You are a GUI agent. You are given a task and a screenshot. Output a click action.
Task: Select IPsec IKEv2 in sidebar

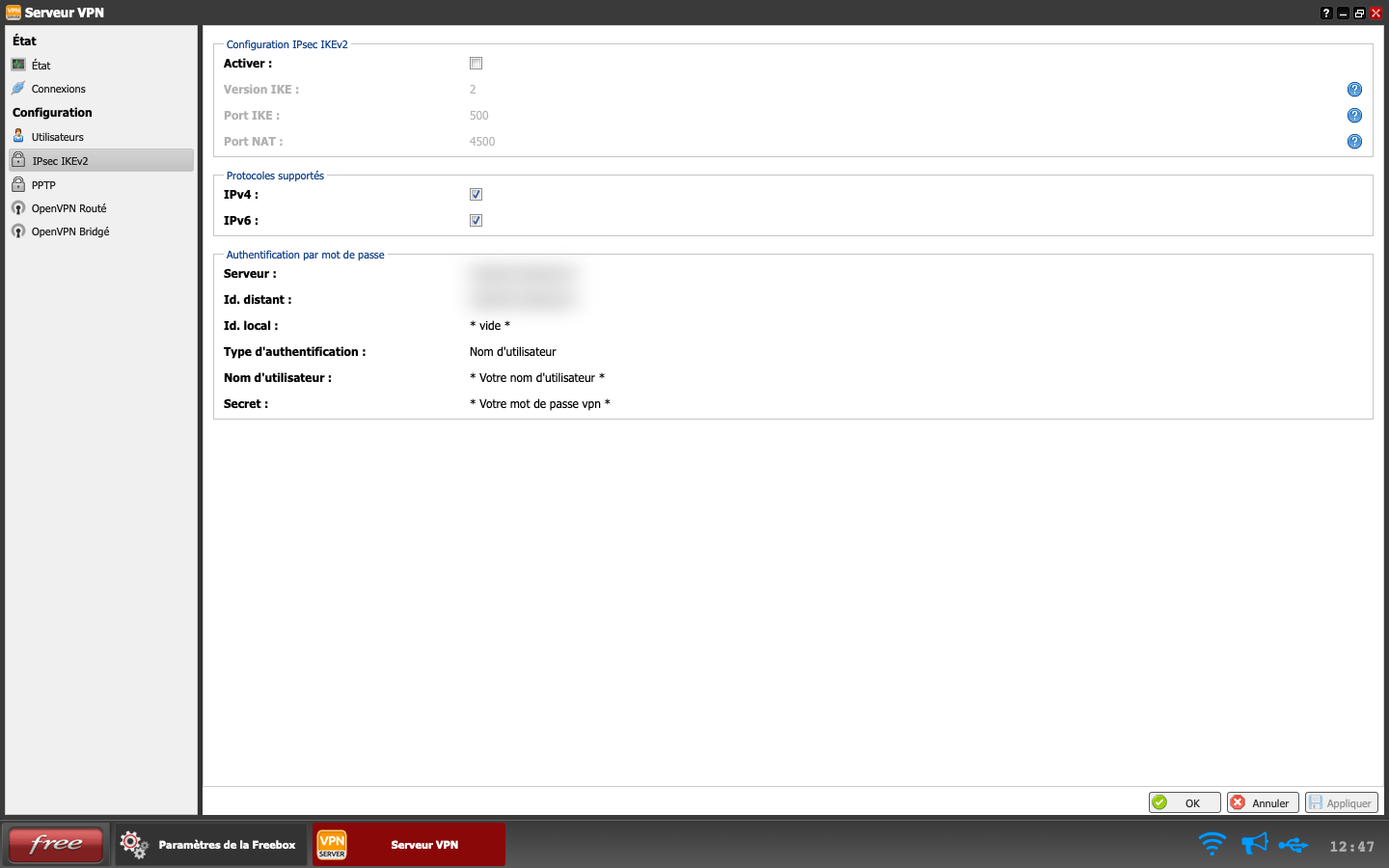tap(101, 160)
